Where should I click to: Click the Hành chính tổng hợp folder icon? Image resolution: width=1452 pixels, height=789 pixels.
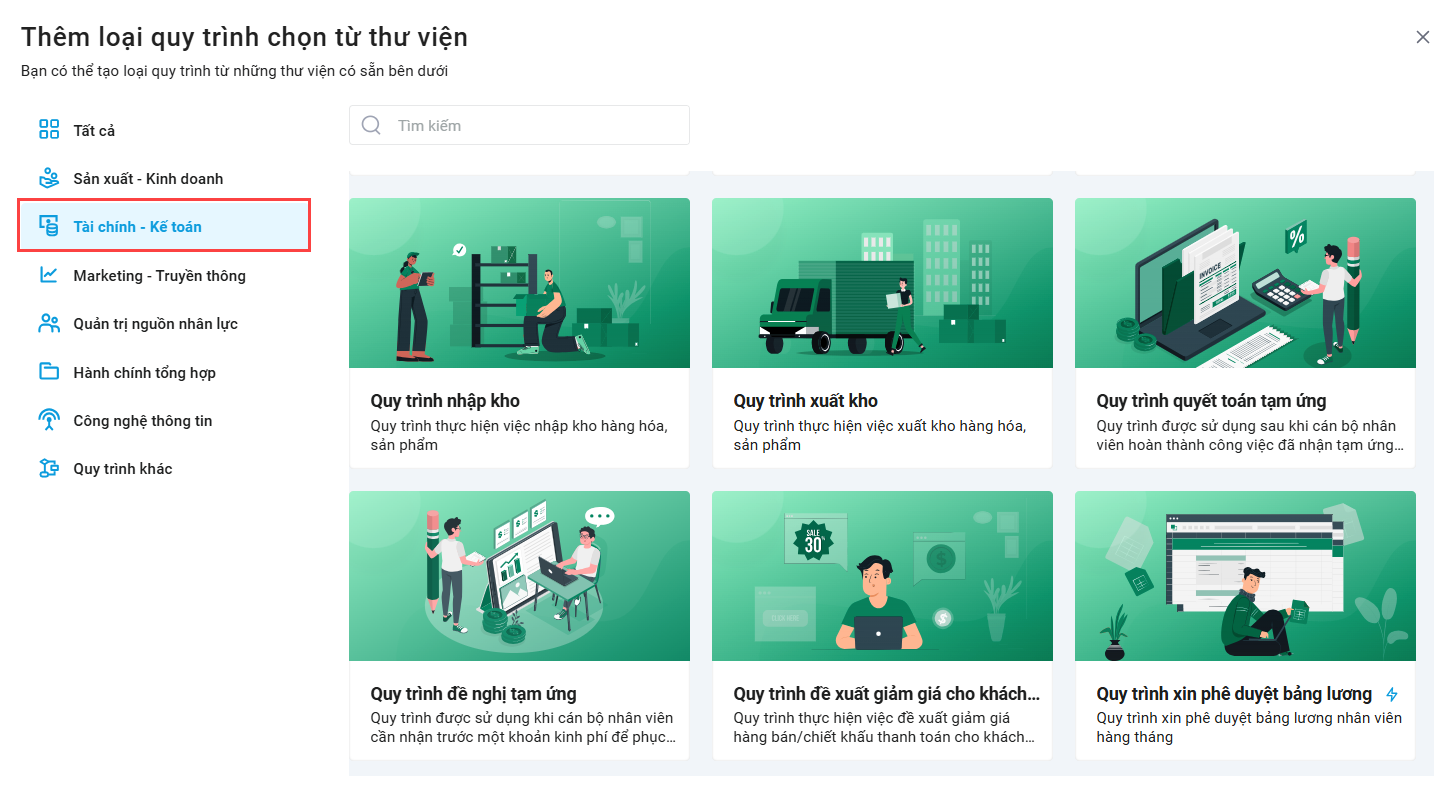[x=49, y=372]
